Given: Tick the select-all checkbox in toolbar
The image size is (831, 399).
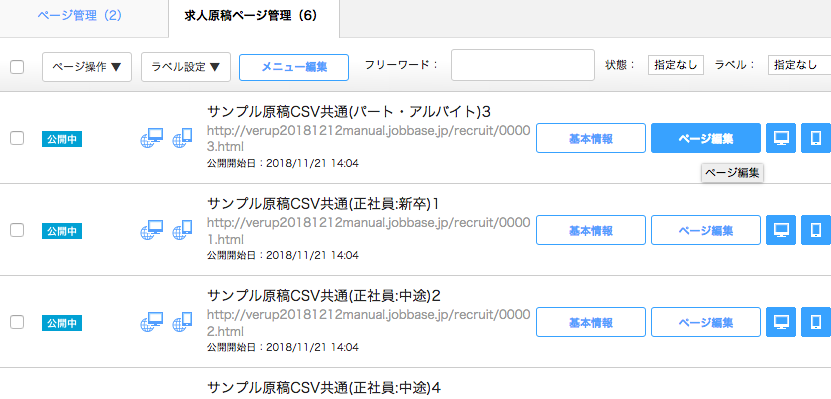Looking at the screenshot, I should pos(17,67).
